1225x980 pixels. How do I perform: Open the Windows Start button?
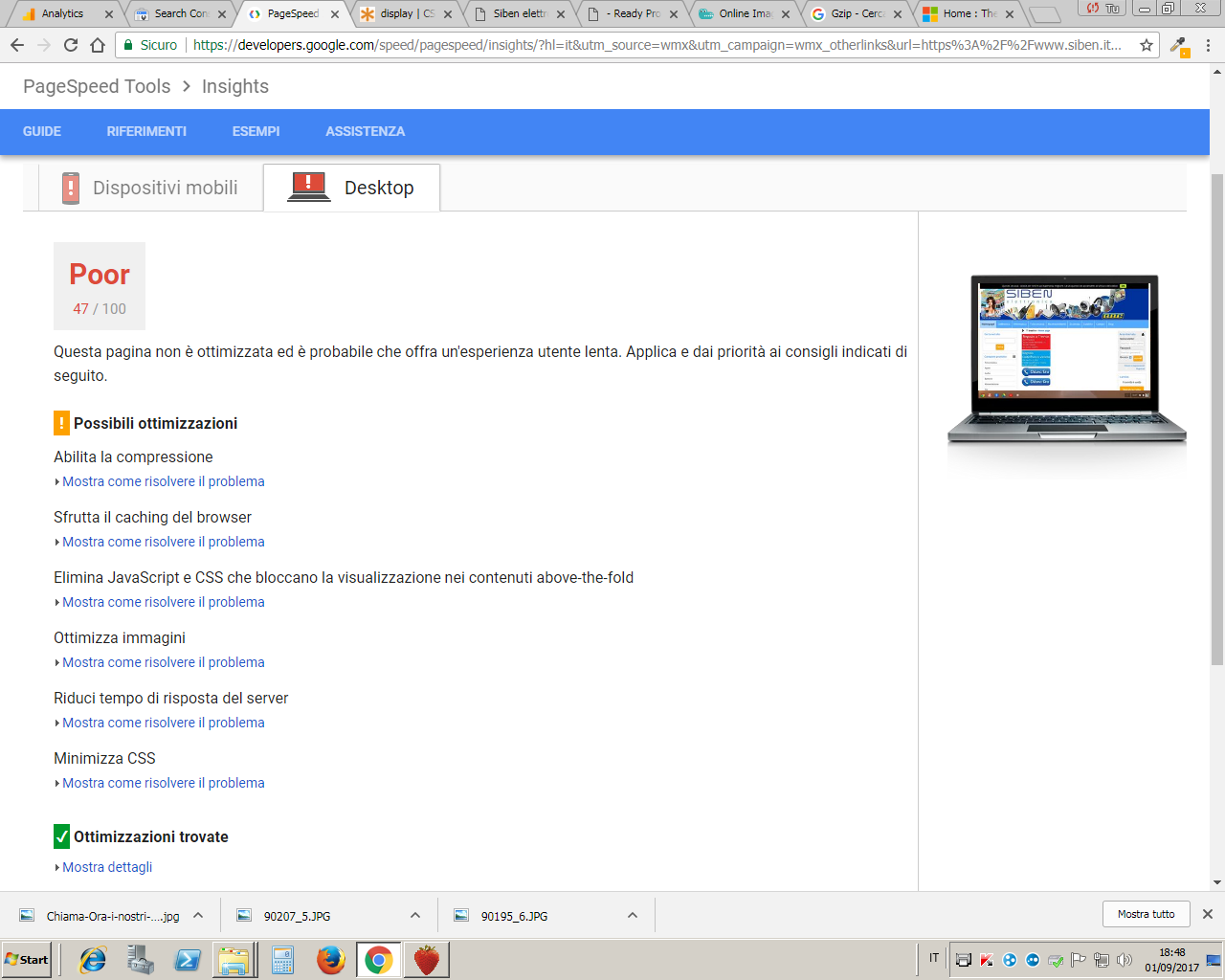click(x=27, y=960)
